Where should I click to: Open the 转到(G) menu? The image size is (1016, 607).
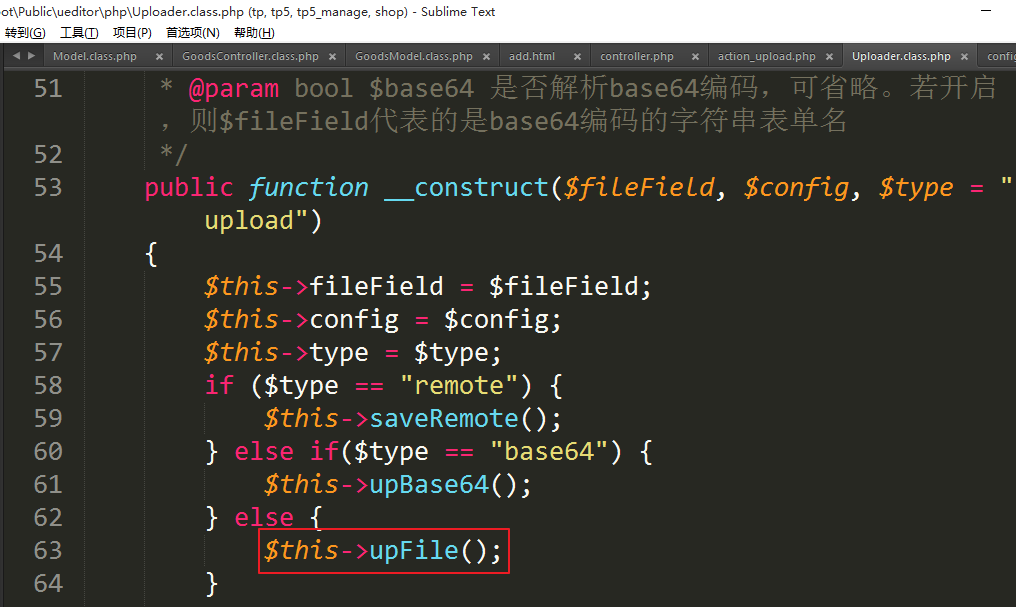point(24,33)
